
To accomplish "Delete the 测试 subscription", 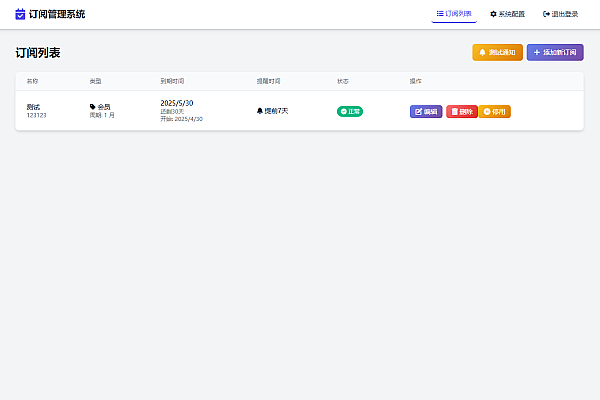I will pyautogui.click(x=462, y=111).
